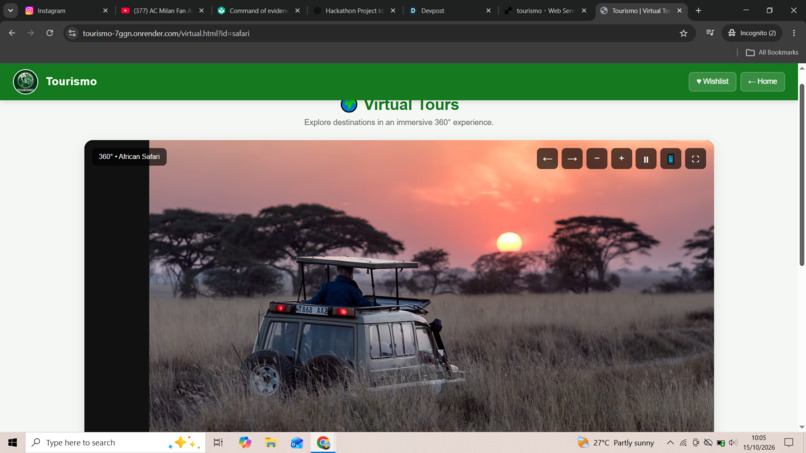This screenshot has height=453, width=806.
Task: Close the Devpost tab
Action: click(488, 10)
